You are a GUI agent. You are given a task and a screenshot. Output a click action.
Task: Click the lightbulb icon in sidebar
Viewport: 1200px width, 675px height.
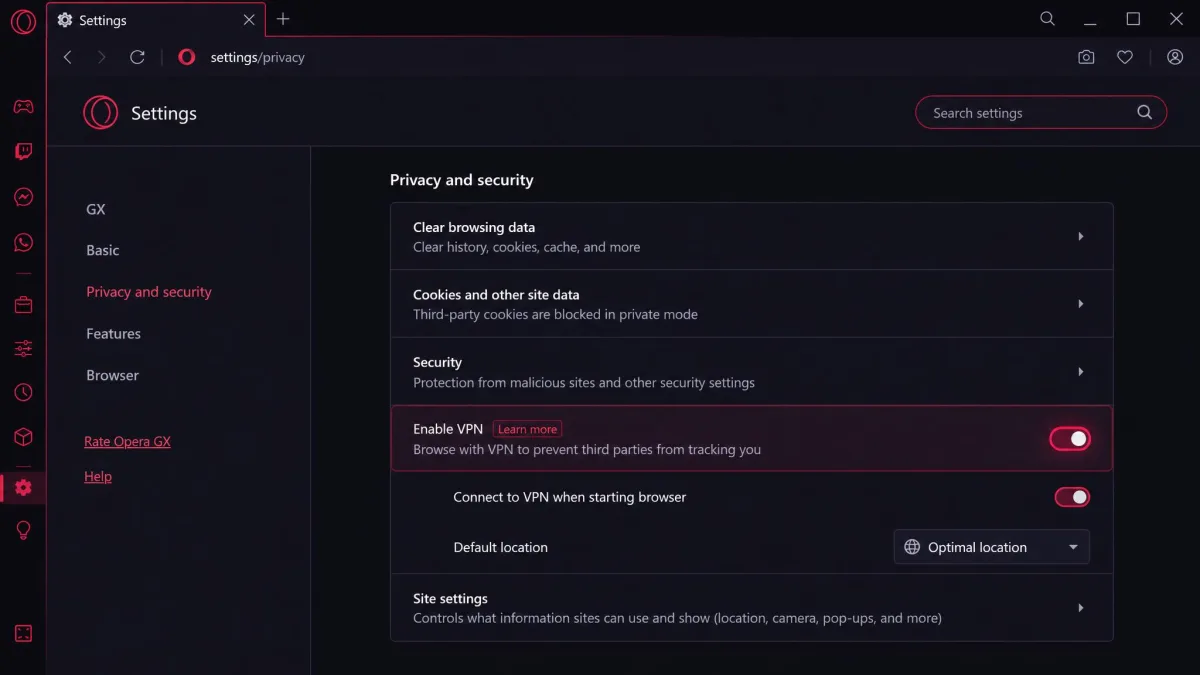click(x=23, y=531)
